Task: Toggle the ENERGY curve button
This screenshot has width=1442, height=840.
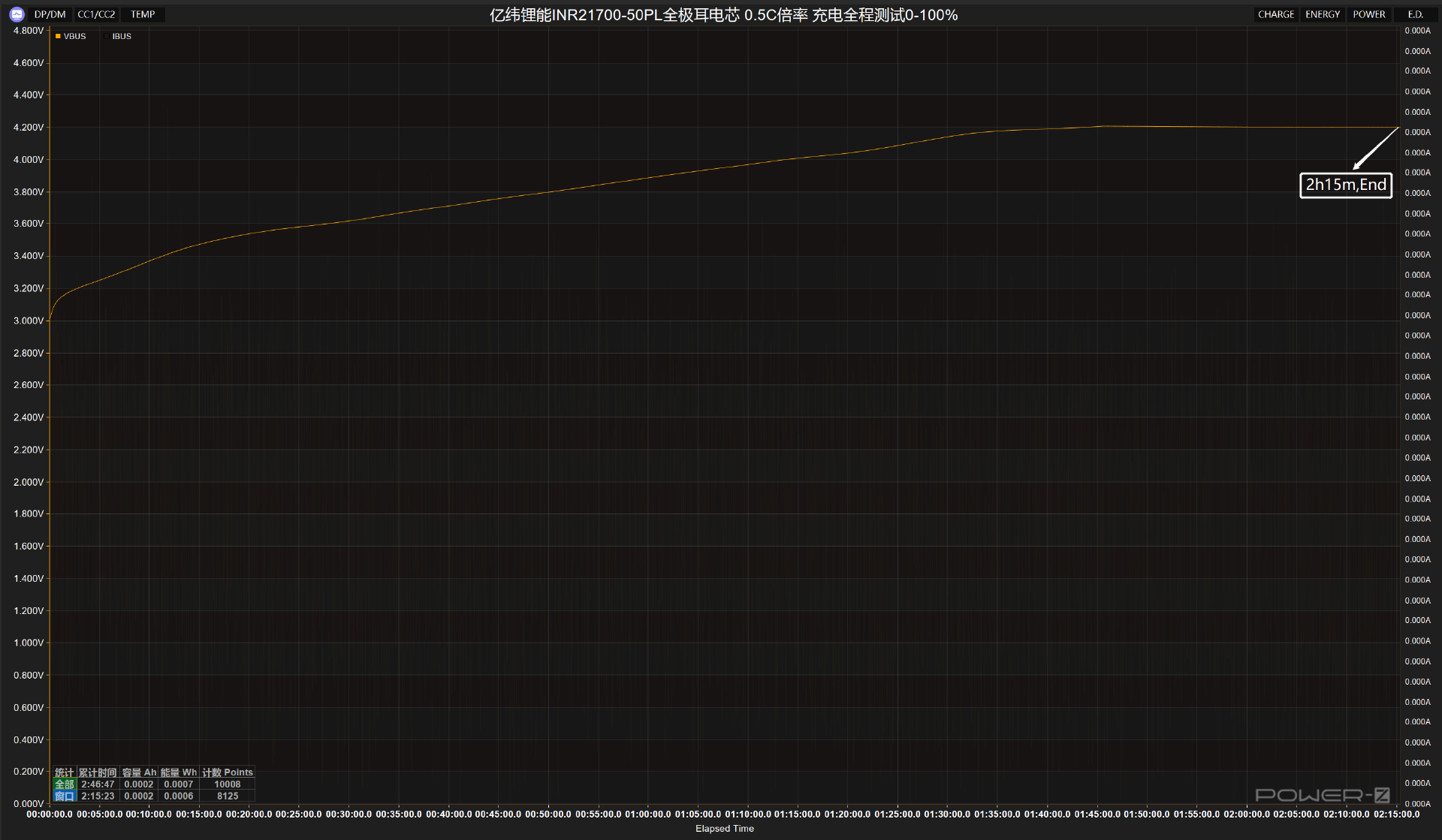Action: pyautogui.click(x=1323, y=14)
